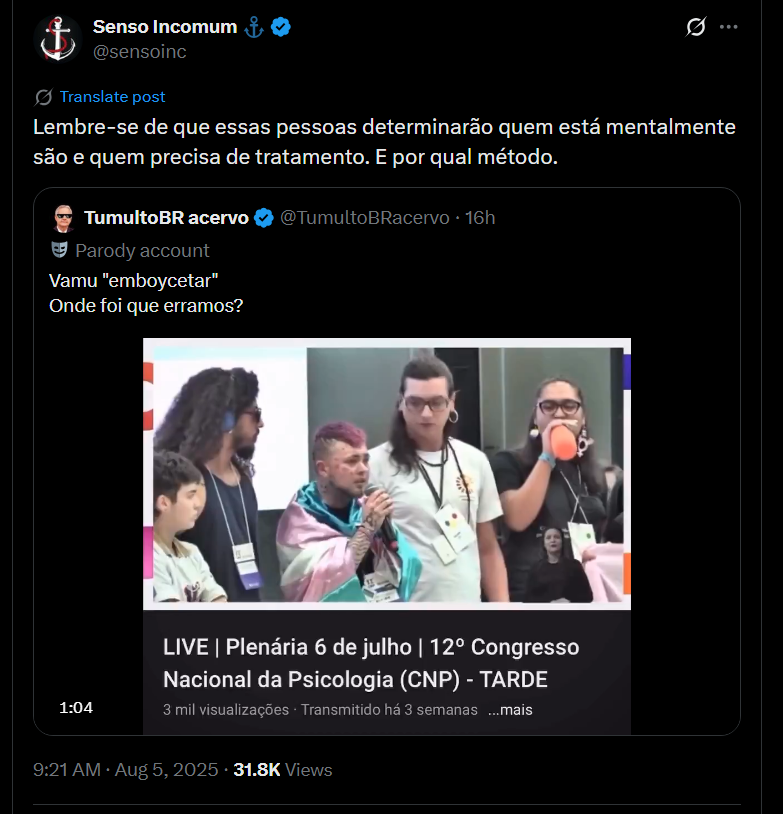This screenshot has width=783, height=814.
Task: Click the Grok icon near the top-right menu
Action: [x=695, y=27]
